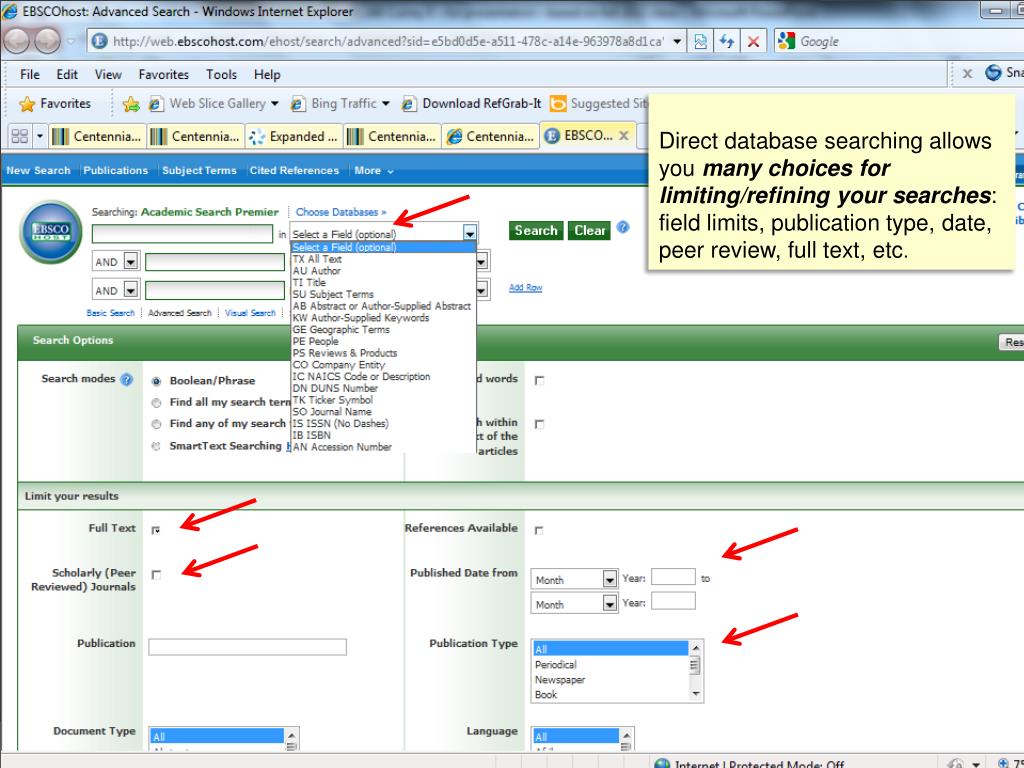Click the Add Row link
The width and height of the screenshot is (1024, 768).
tap(525, 287)
